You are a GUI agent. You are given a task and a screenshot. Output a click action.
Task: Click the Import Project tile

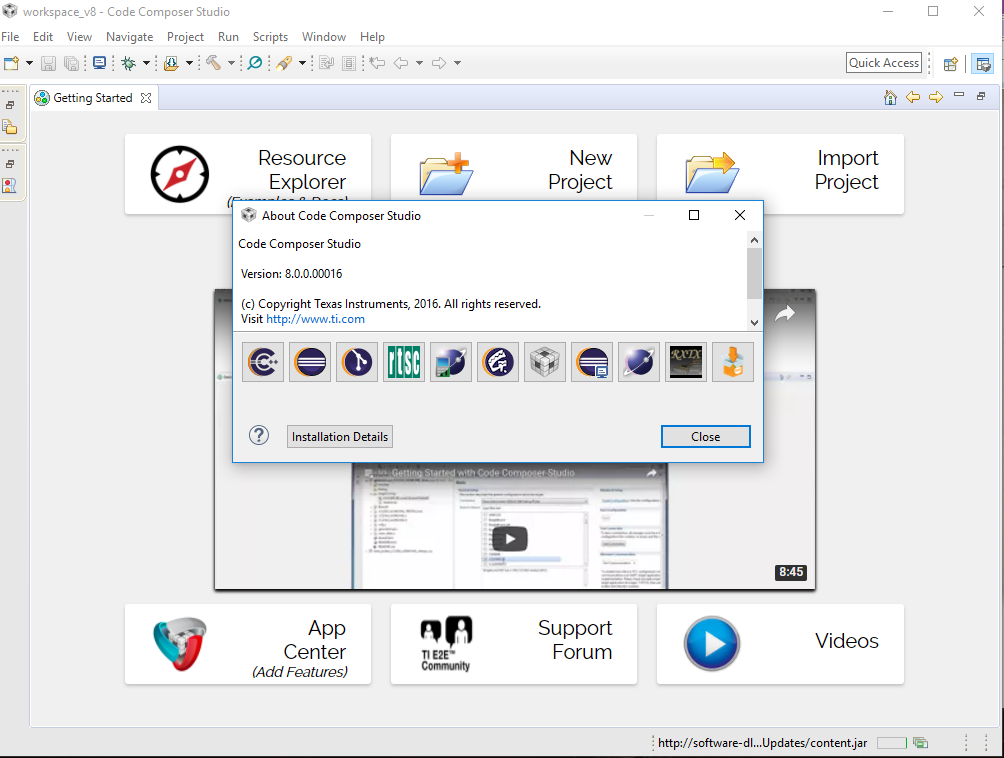[x=781, y=174]
